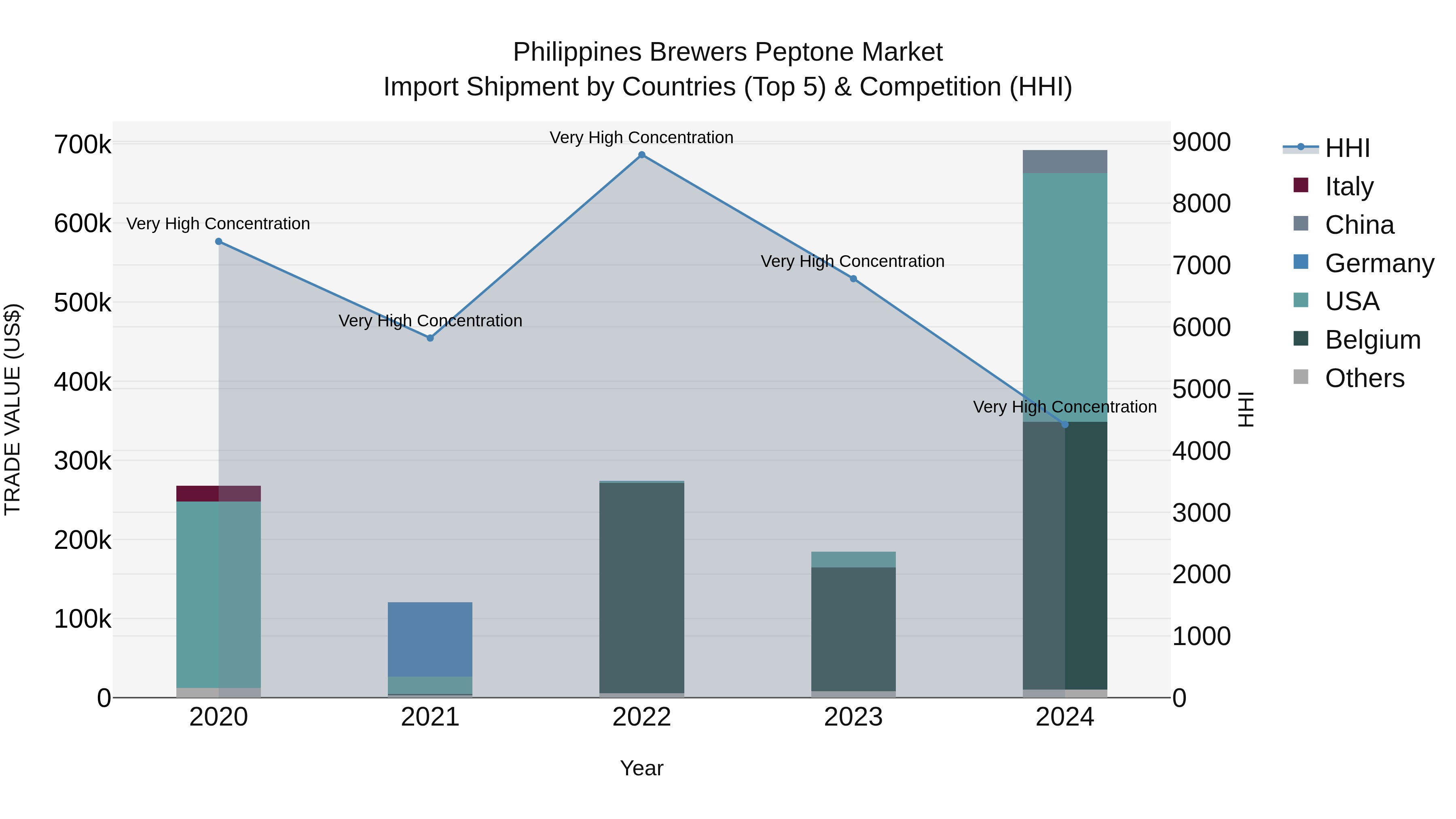1456x819 pixels.
Task: Click the 1000 right axis tick
Action: (1202, 636)
